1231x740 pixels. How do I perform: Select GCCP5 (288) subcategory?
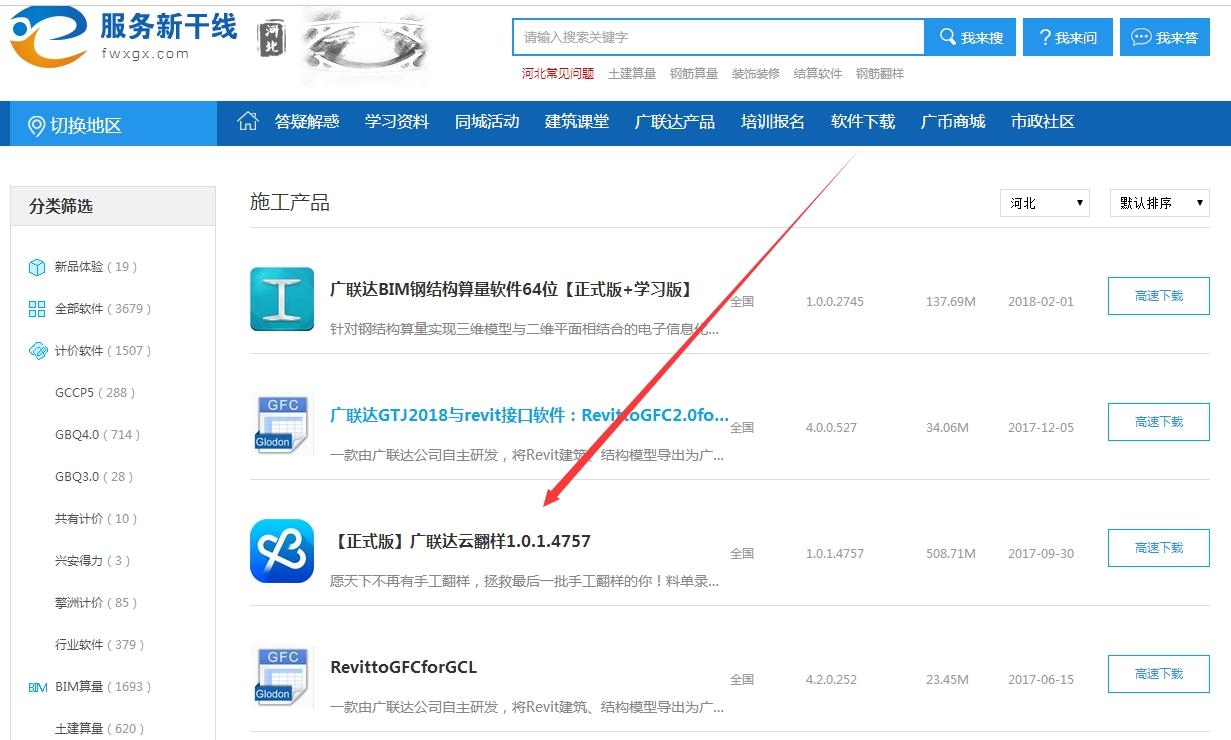[x=95, y=393]
